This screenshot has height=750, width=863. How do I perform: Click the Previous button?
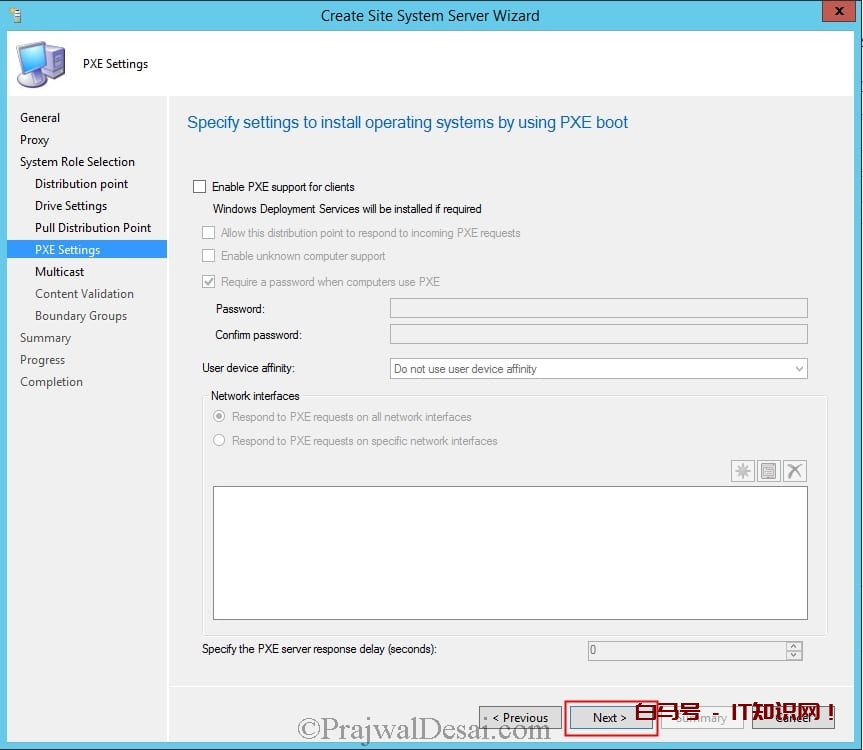520,717
